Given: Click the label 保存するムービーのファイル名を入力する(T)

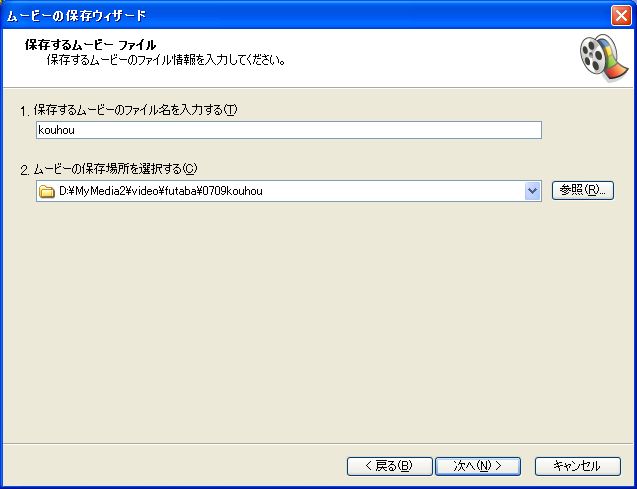Looking at the screenshot, I should [x=135, y=110].
